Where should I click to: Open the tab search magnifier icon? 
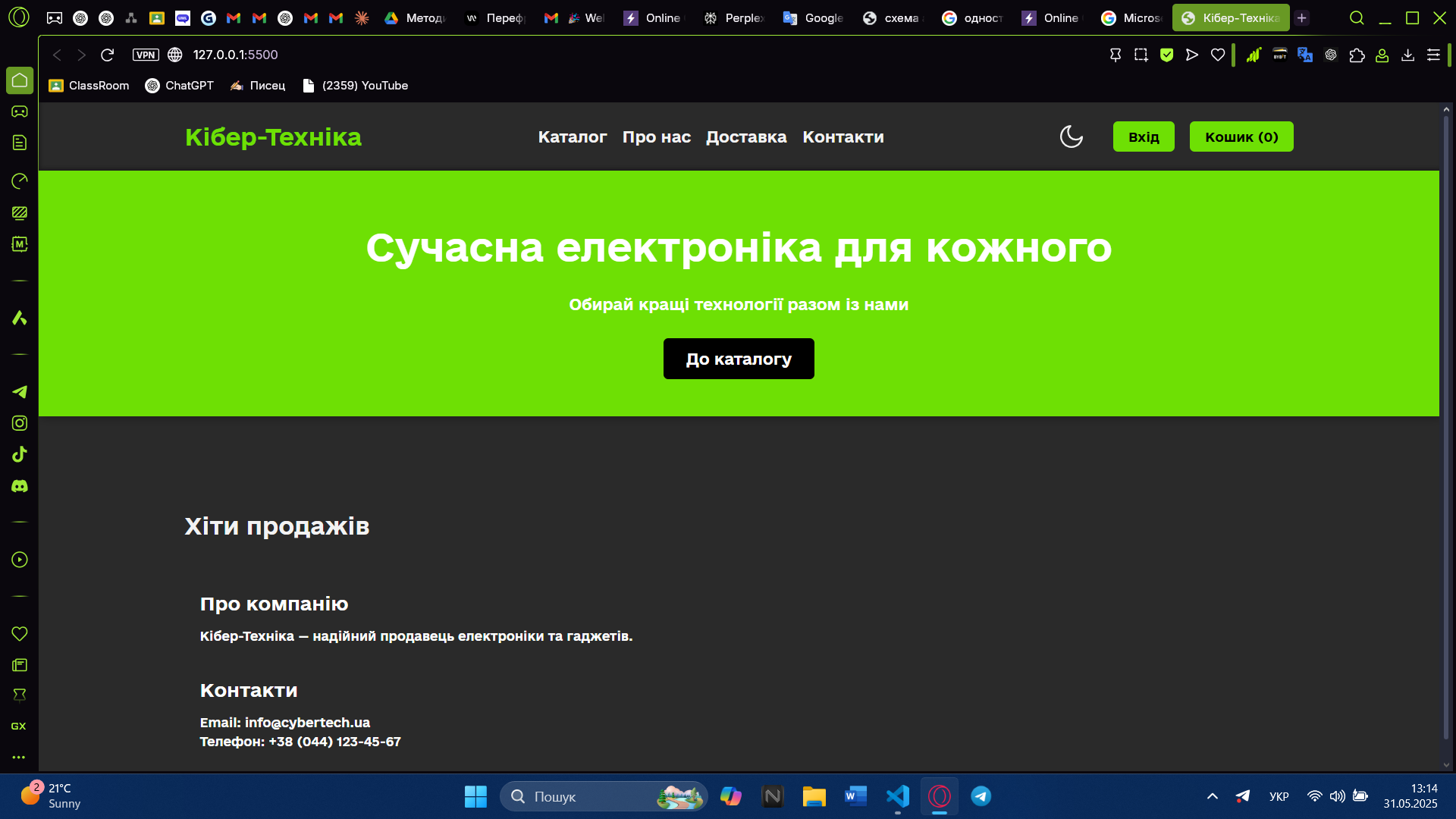(x=1357, y=17)
